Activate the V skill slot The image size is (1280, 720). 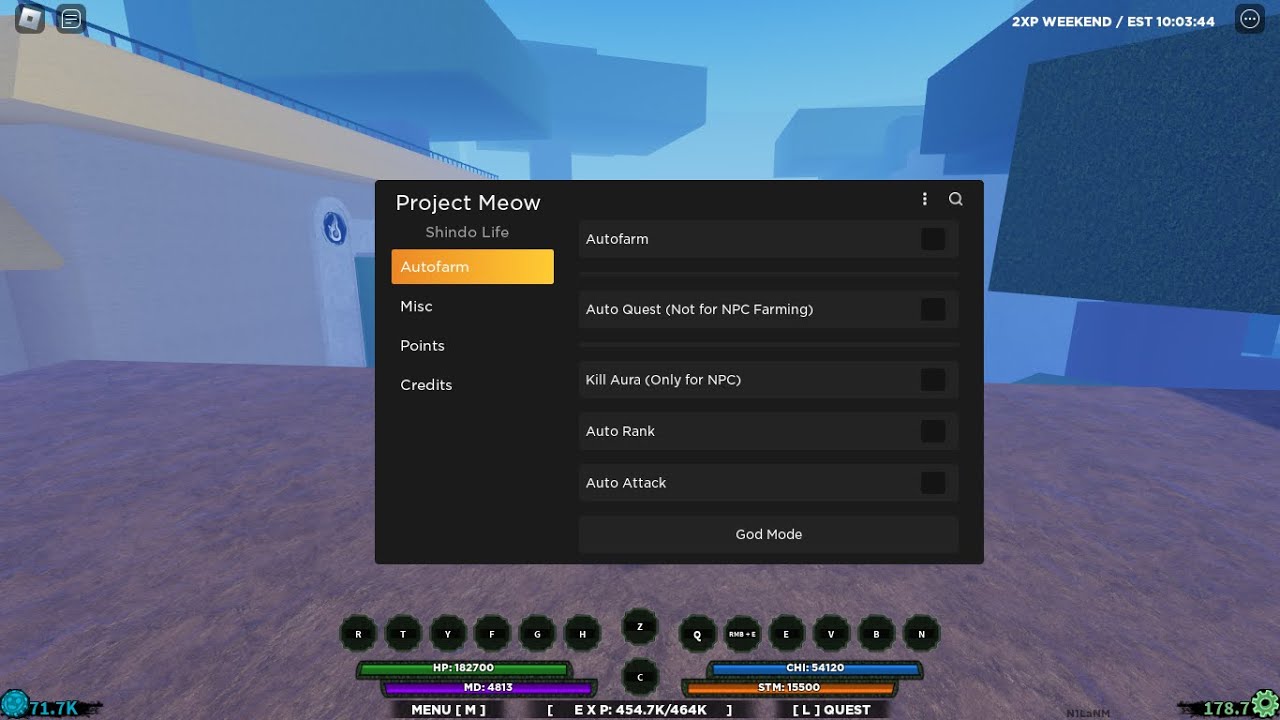click(831, 634)
